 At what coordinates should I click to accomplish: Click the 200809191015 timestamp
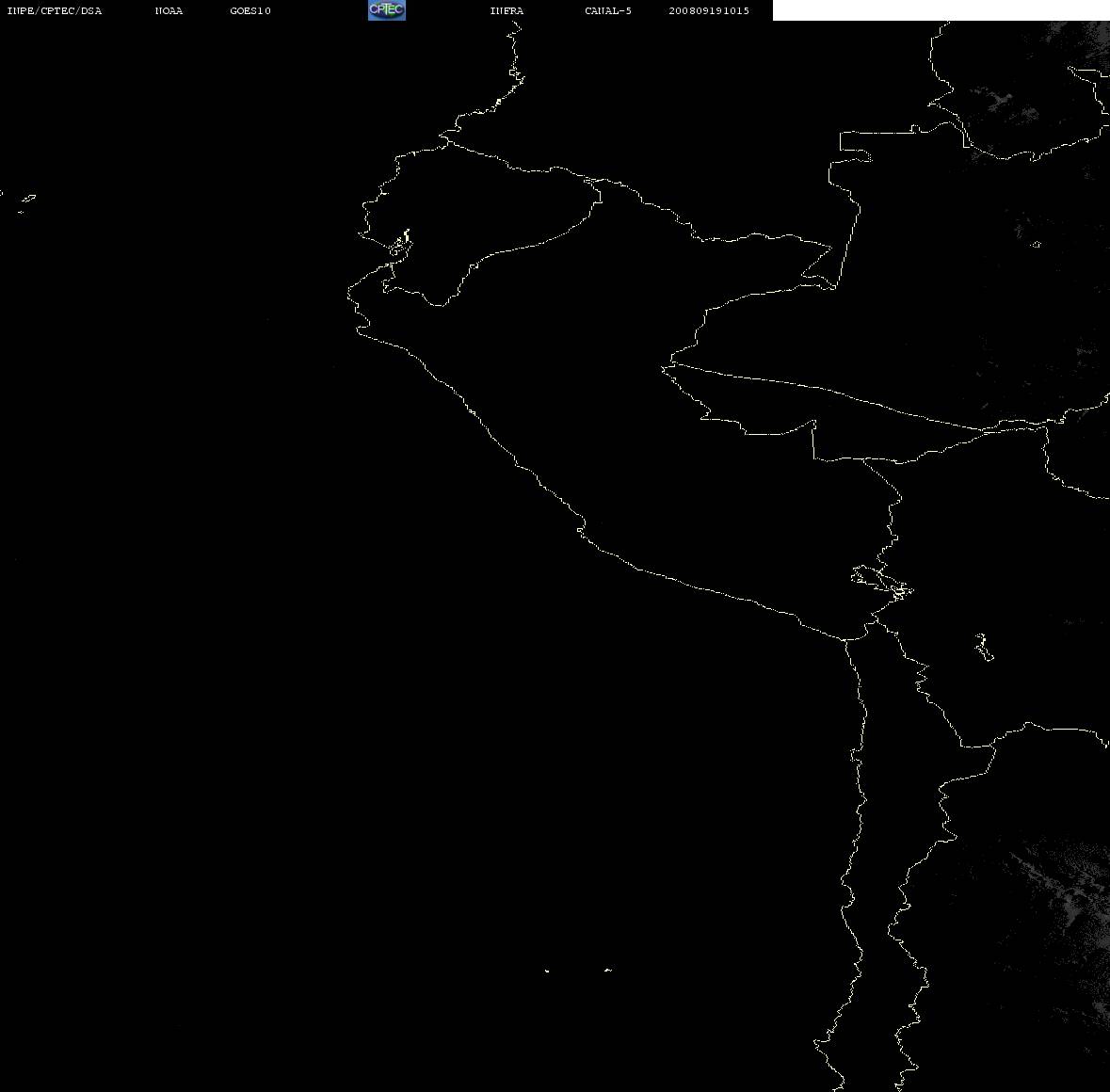point(709,10)
